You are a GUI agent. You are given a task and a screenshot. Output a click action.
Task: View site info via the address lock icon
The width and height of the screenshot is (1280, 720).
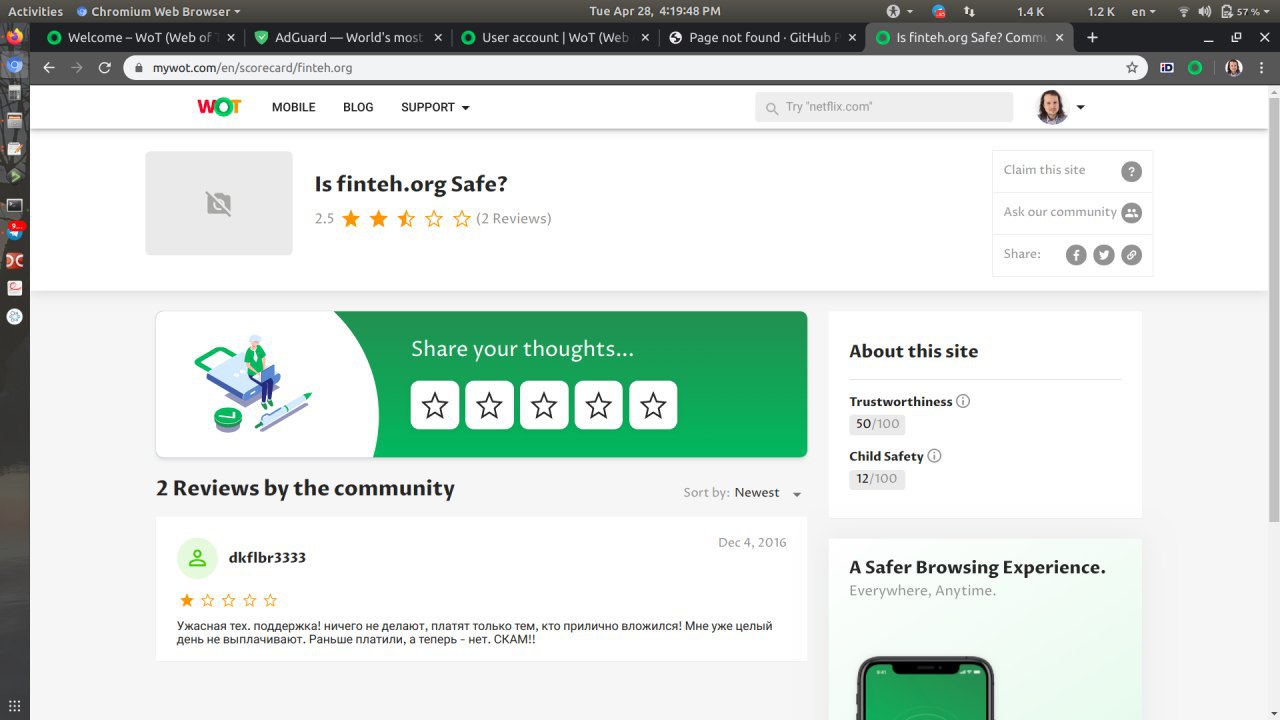point(139,68)
